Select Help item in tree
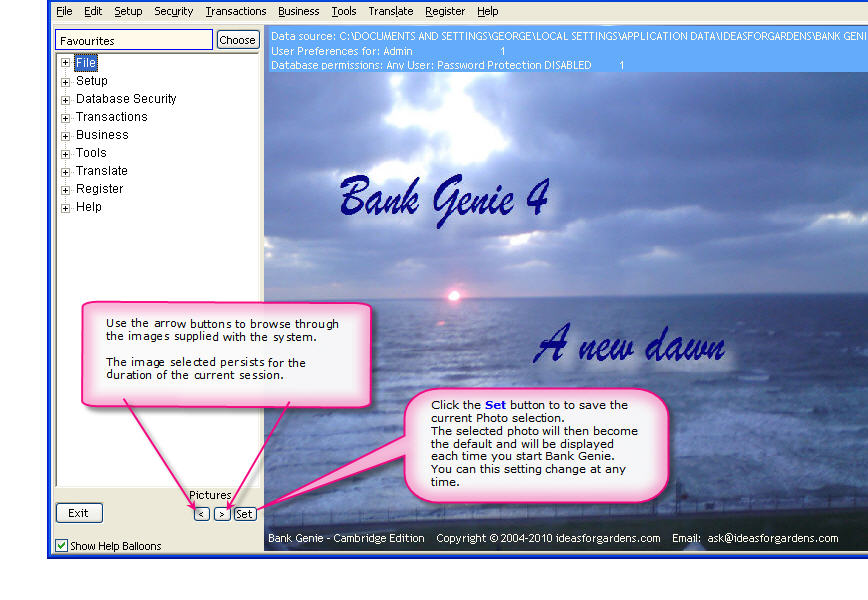The image size is (868, 600). pos(89,206)
